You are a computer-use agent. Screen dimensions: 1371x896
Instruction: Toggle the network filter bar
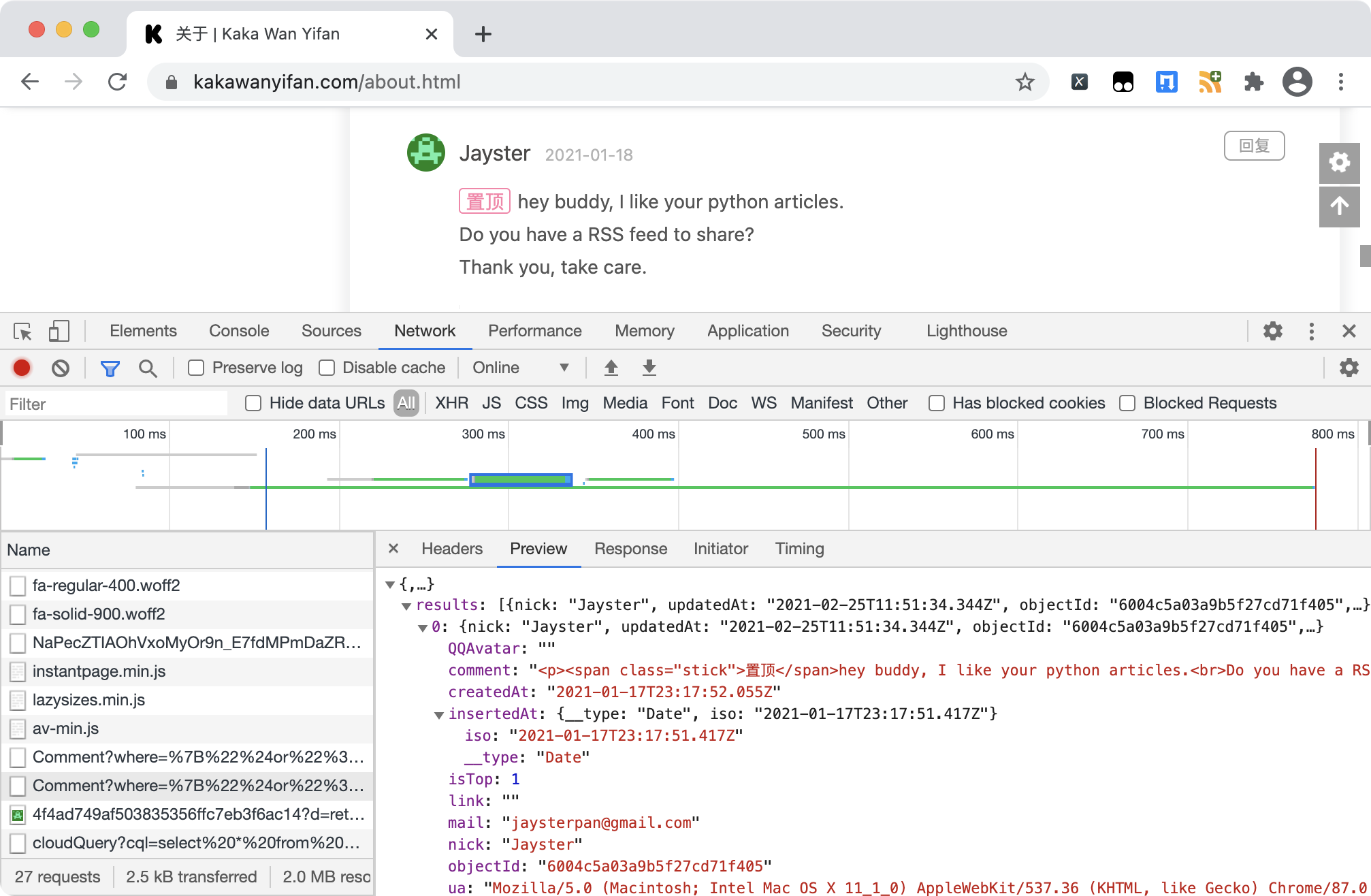pos(109,367)
